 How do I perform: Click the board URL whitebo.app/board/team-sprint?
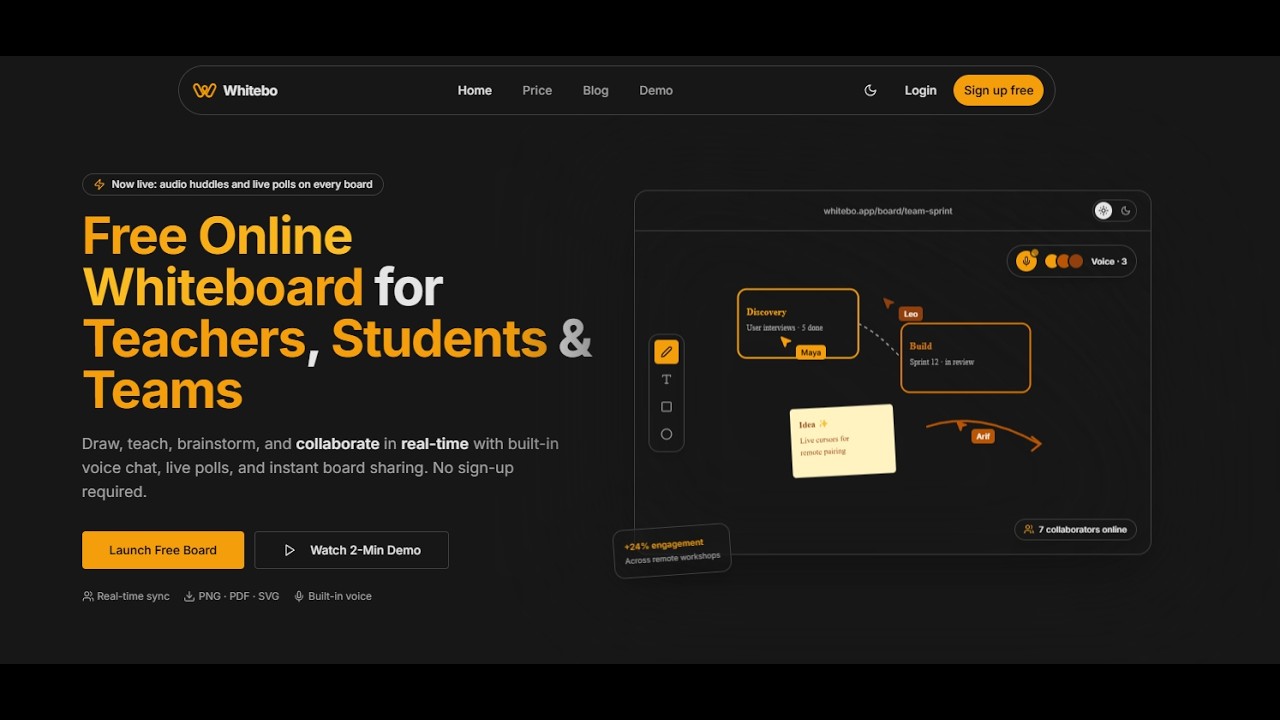pyautogui.click(x=888, y=211)
